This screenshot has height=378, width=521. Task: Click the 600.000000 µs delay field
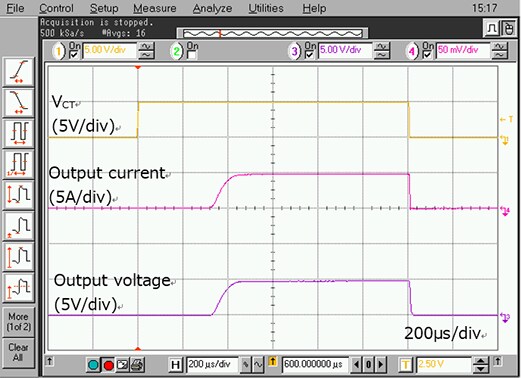coord(315,365)
